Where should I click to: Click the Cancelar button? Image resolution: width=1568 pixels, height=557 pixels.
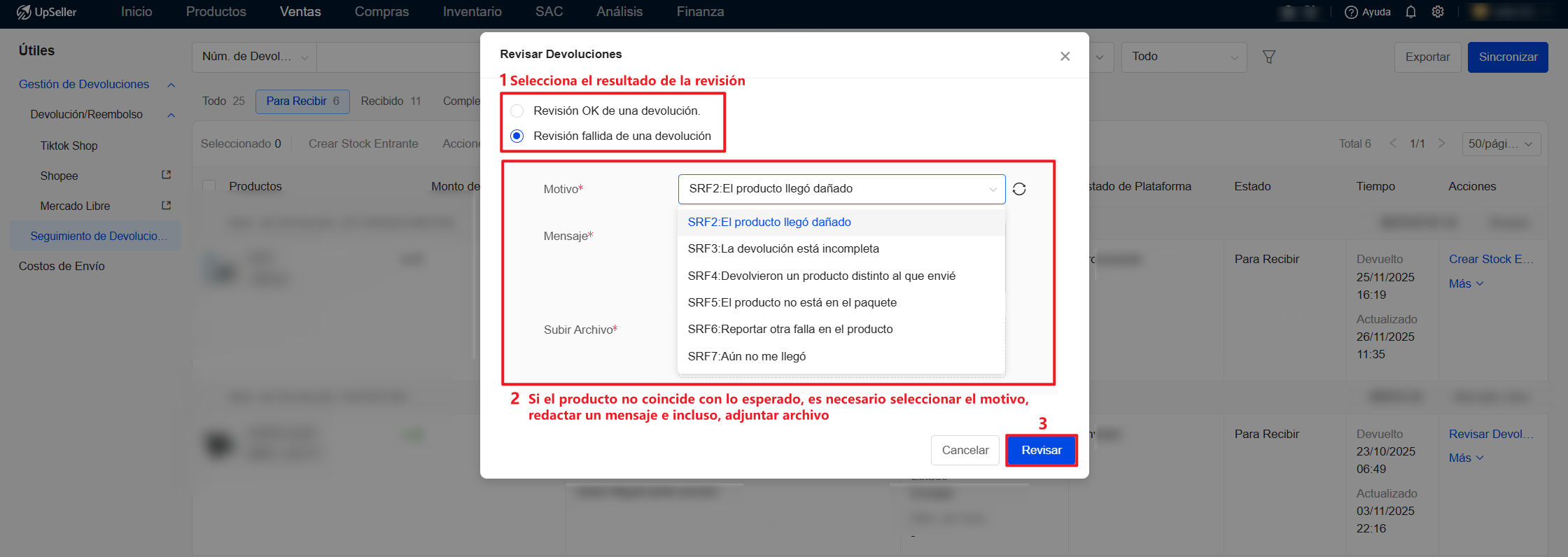(965, 450)
